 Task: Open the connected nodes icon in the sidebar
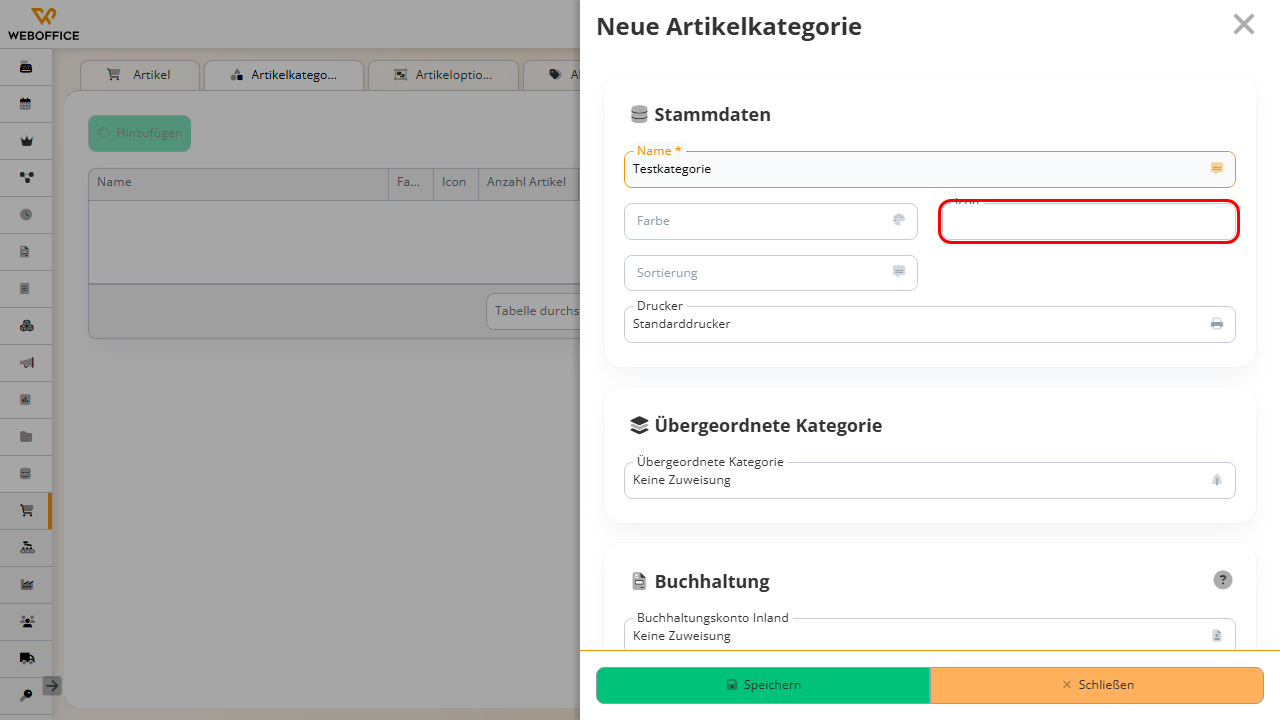coord(26,177)
